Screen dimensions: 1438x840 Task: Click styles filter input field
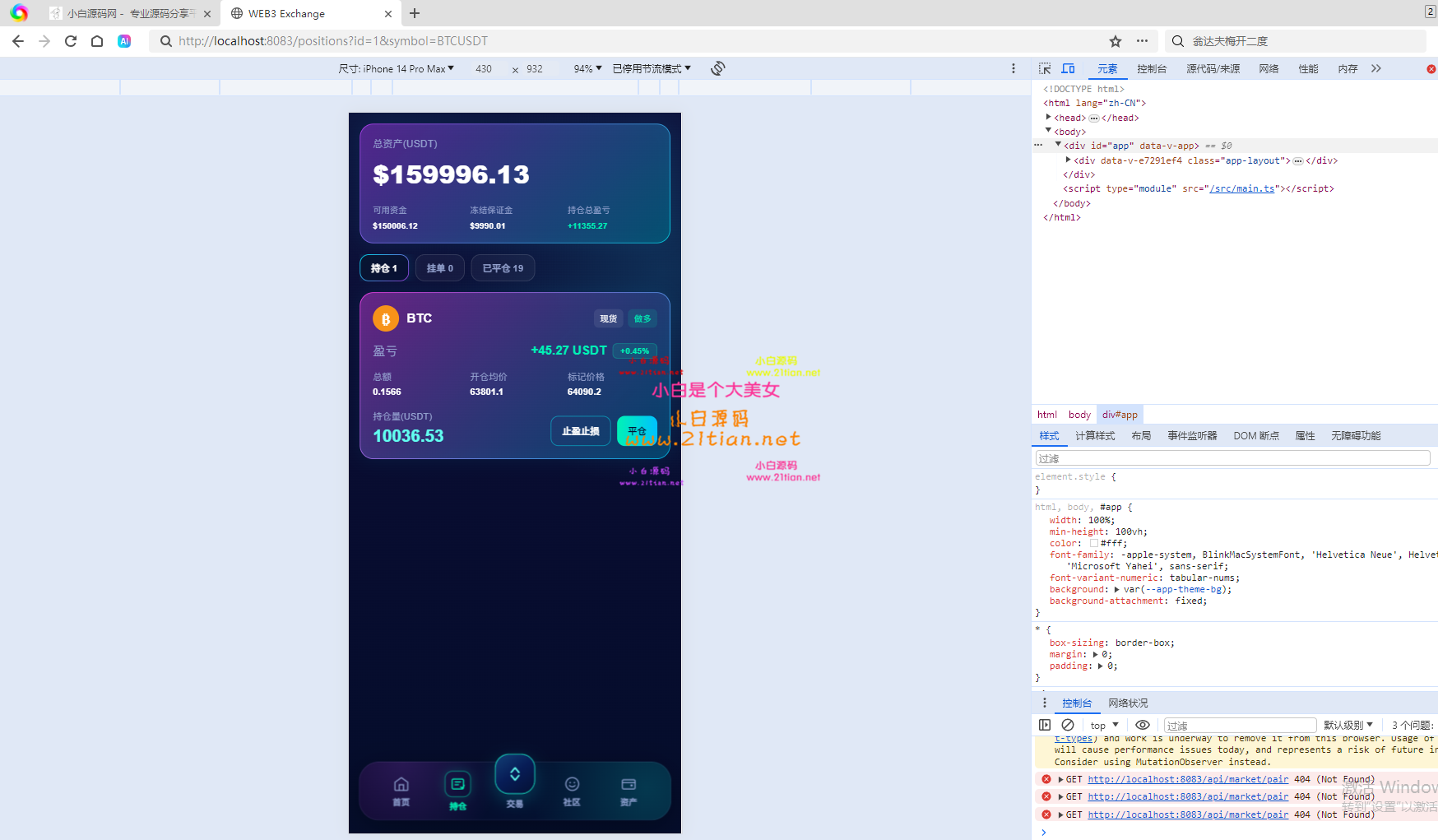click(x=1232, y=458)
